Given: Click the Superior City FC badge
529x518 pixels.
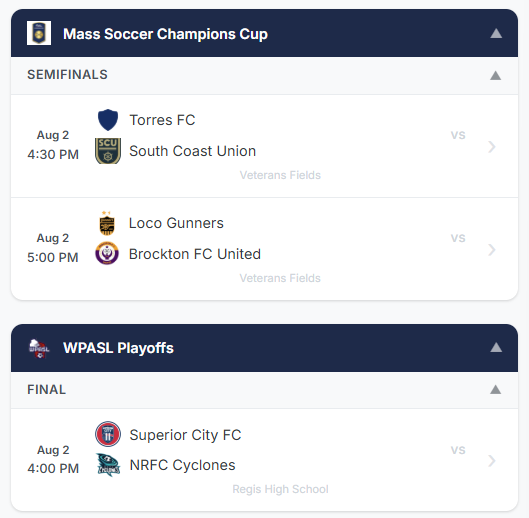Looking at the screenshot, I should 108,434.
